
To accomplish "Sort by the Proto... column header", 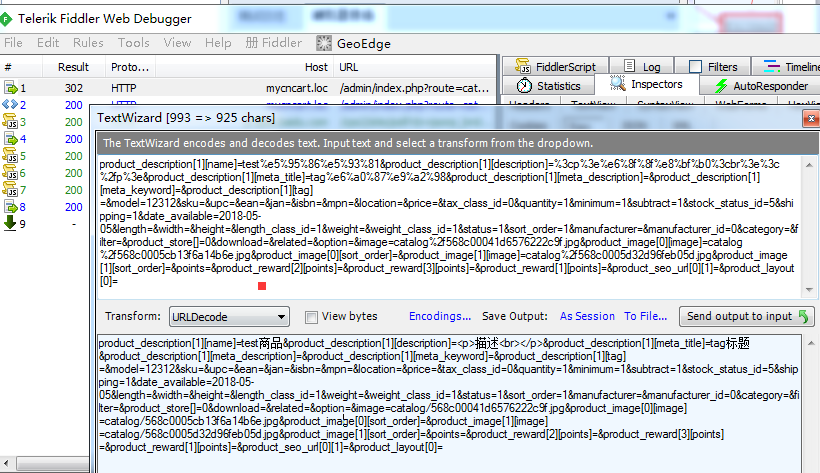I will [130, 67].
